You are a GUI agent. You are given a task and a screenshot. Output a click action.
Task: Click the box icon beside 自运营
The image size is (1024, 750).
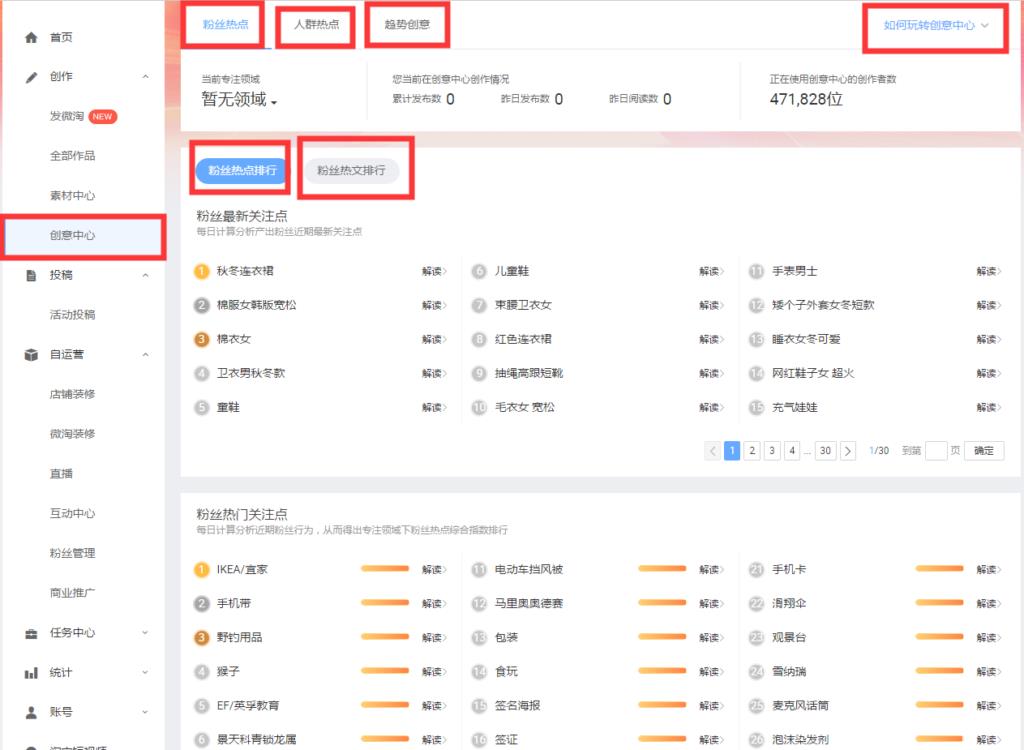pyautogui.click(x=31, y=355)
